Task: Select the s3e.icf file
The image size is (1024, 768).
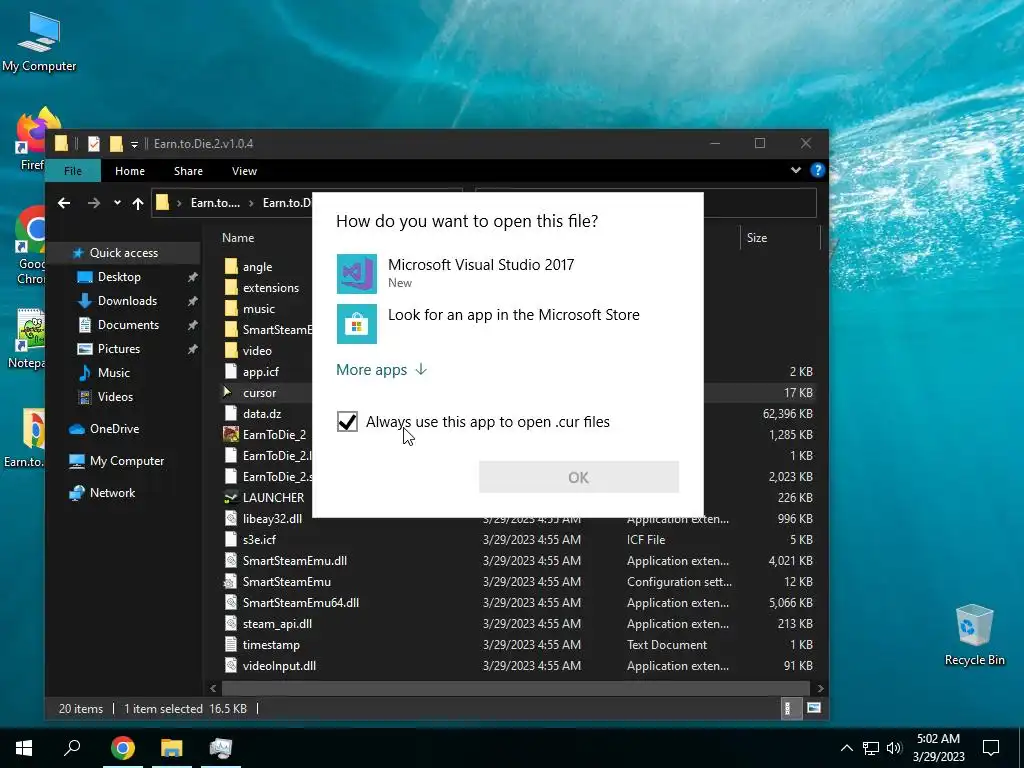Action: click(x=259, y=539)
